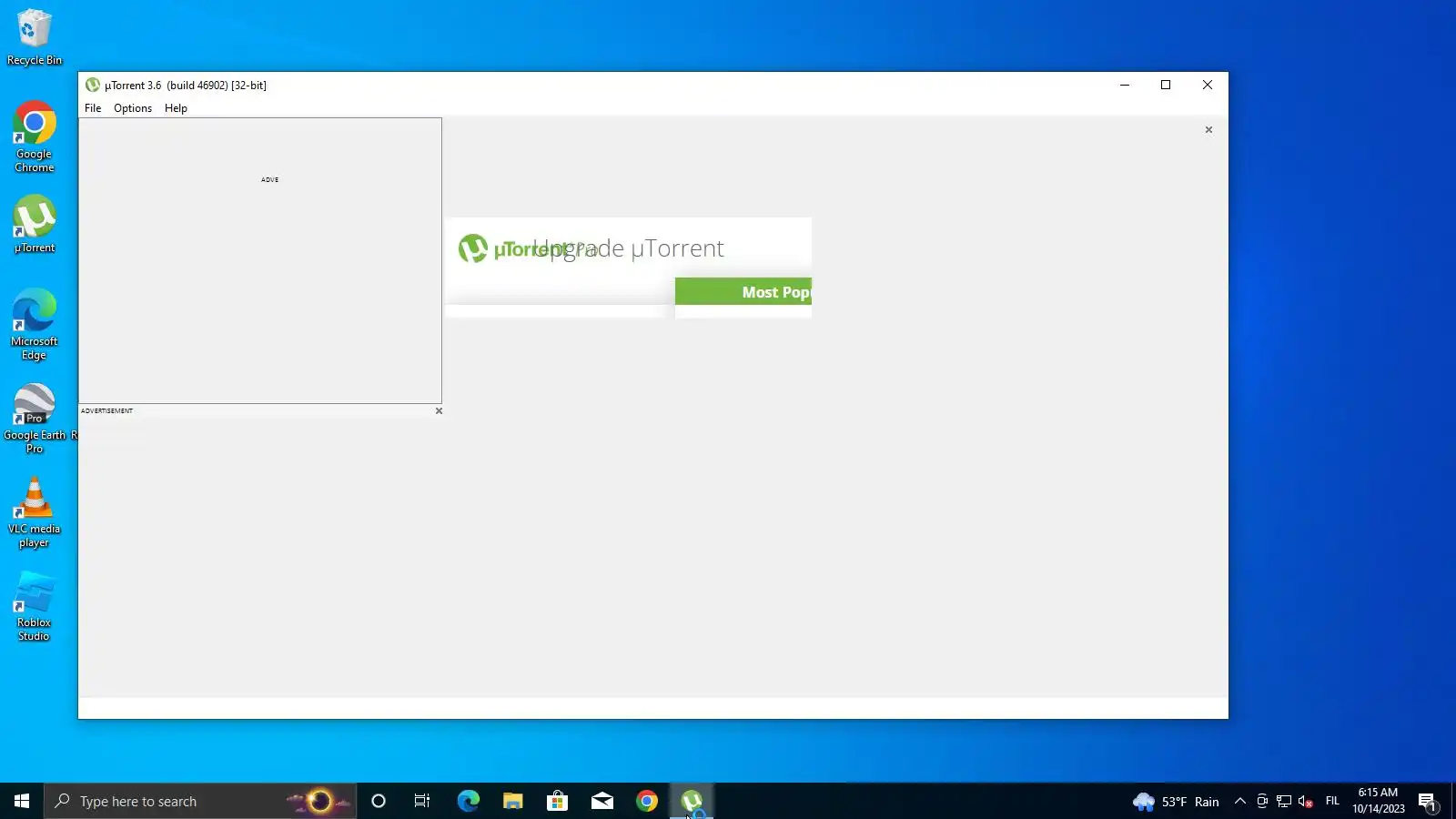Click the Meet Now tray icon
Image resolution: width=1456 pixels, height=819 pixels.
tap(1262, 802)
